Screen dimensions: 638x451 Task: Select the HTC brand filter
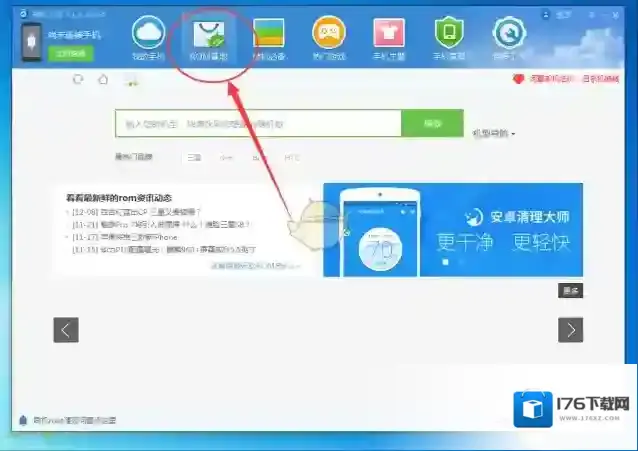pos(291,157)
